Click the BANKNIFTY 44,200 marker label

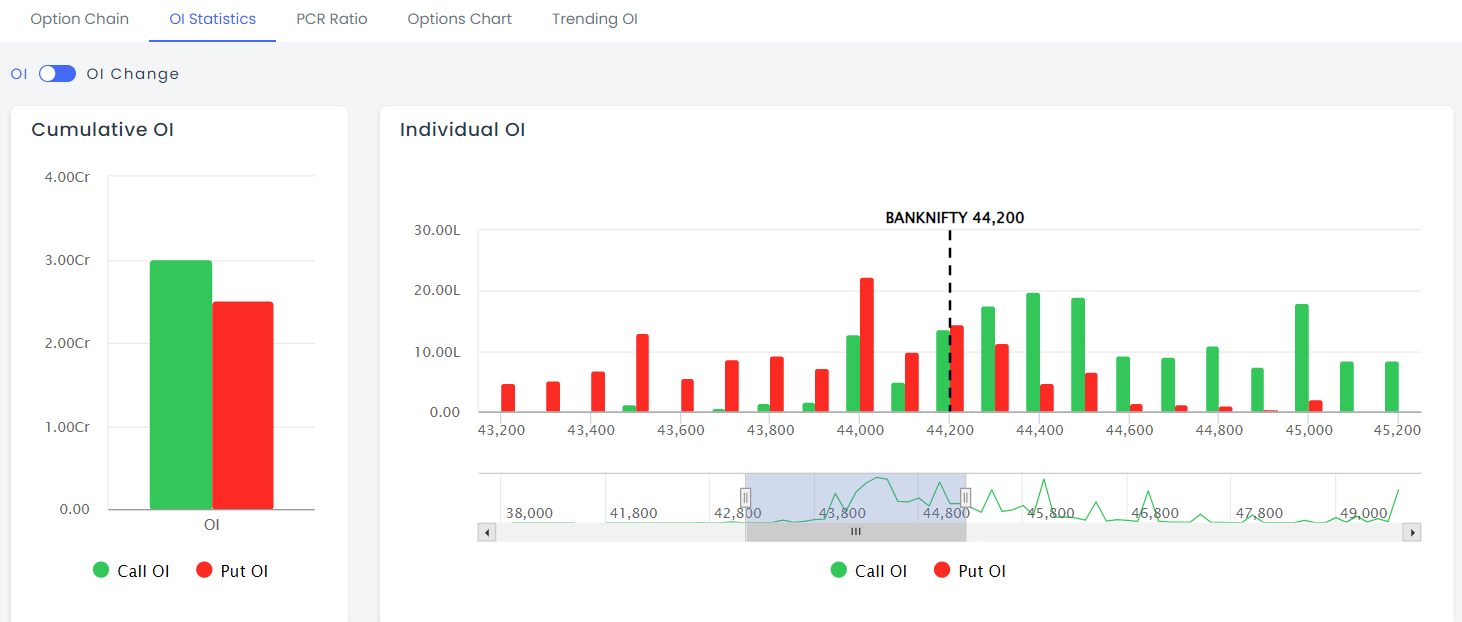(955, 218)
